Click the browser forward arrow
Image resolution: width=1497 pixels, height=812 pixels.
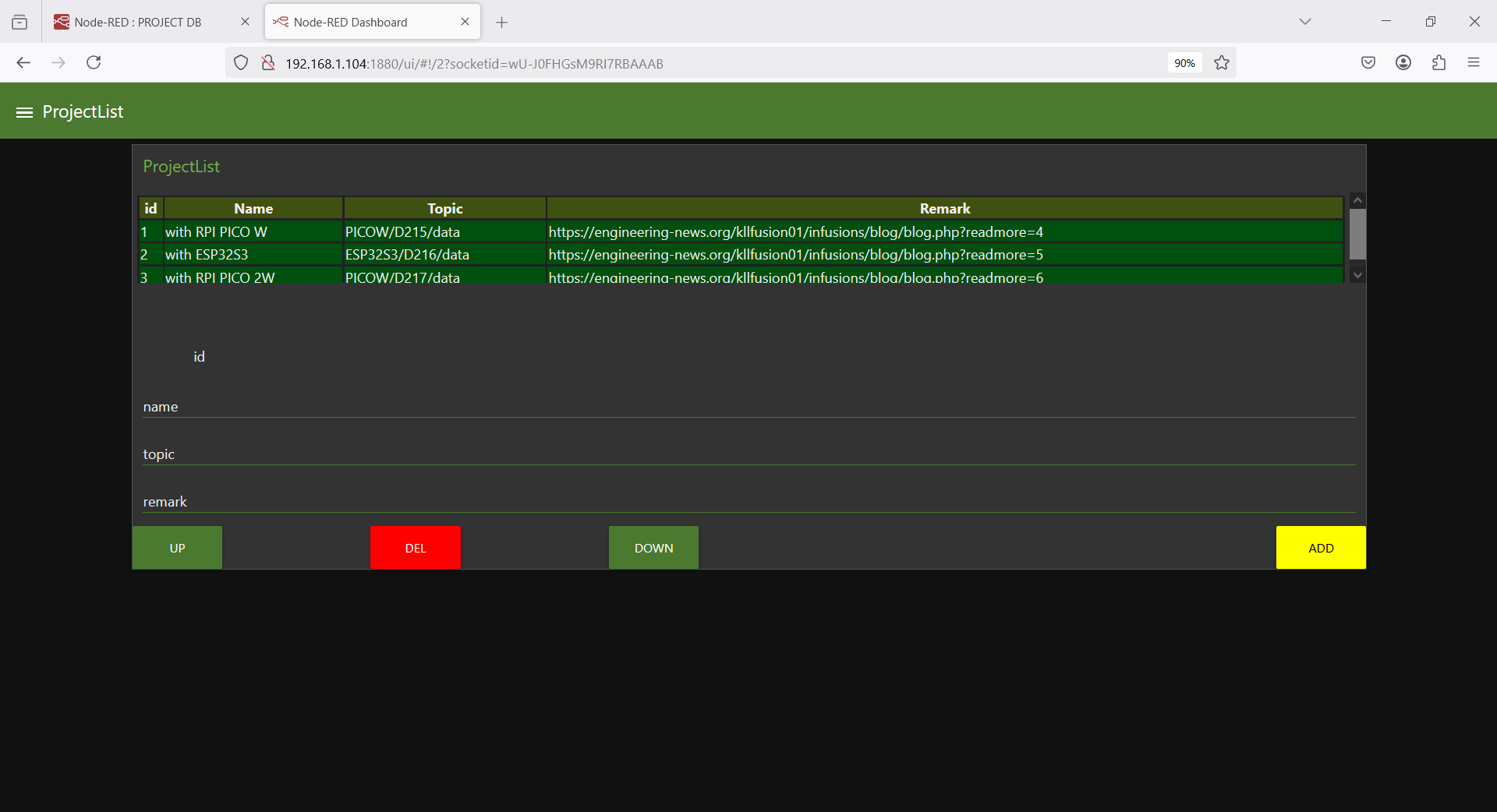click(x=58, y=63)
